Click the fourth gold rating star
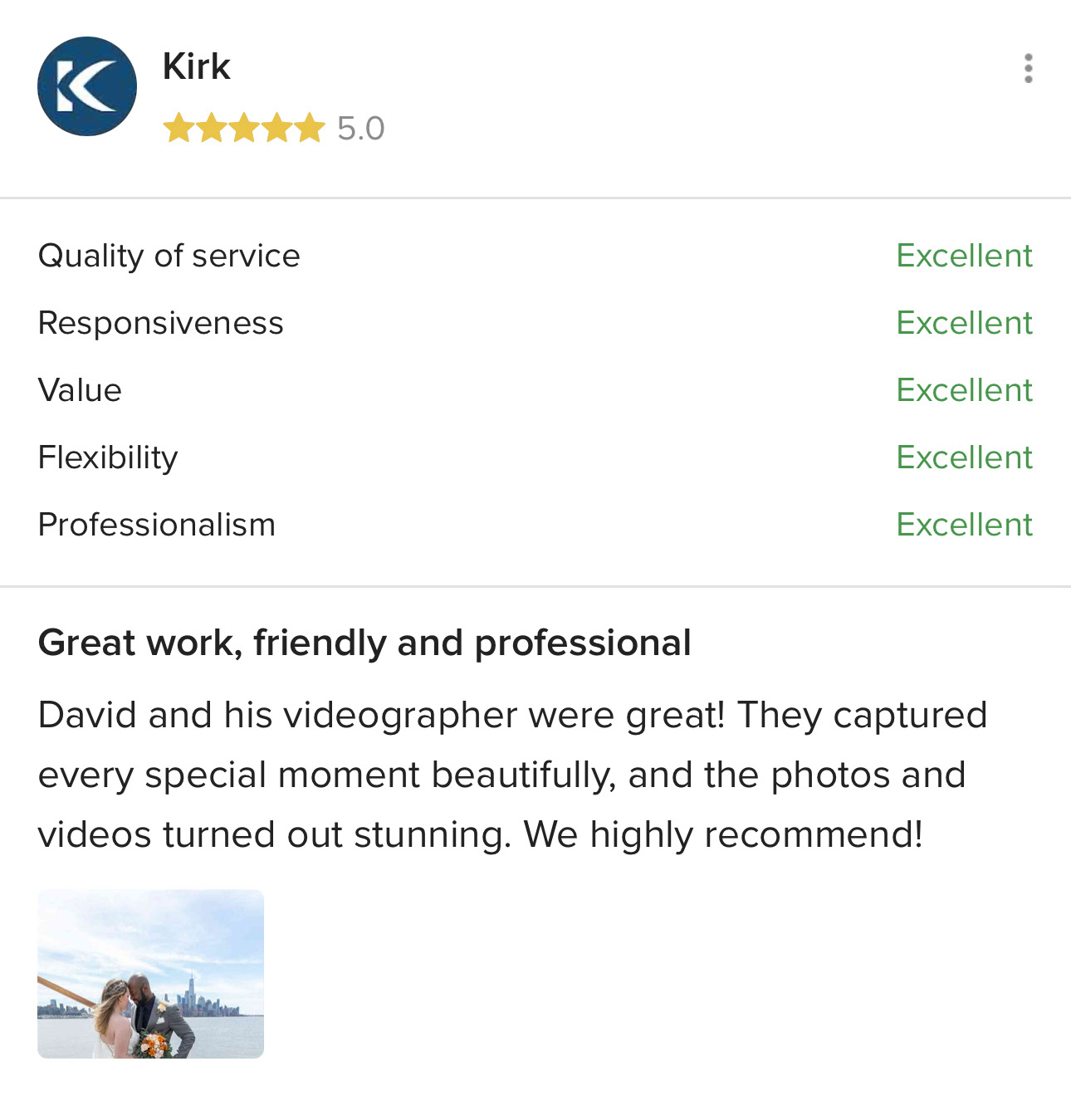 [x=276, y=129]
